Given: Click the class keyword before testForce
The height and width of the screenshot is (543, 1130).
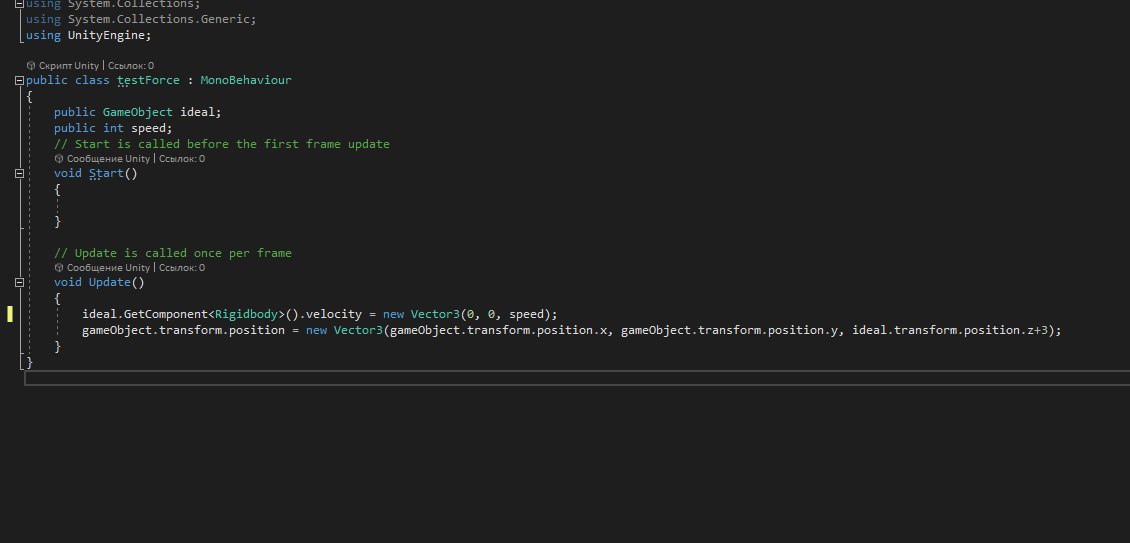Looking at the screenshot, I should [x=92, y=80].
